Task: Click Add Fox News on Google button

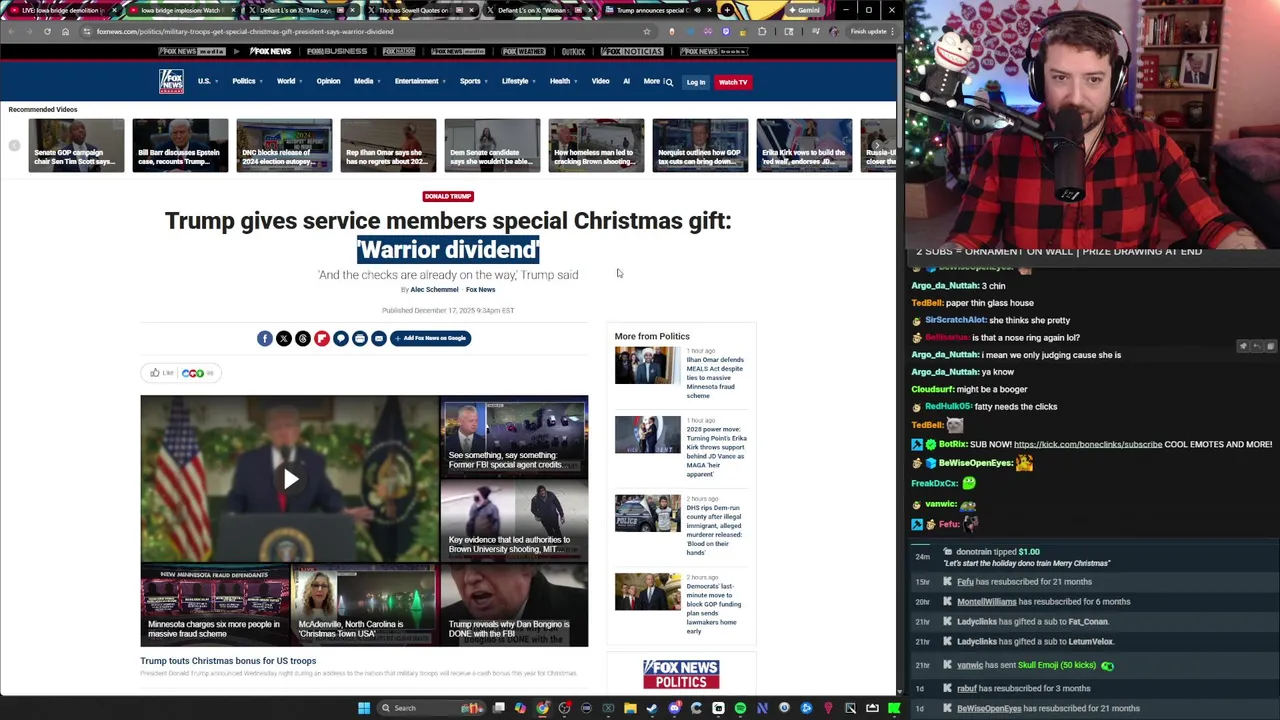Action: point(430,339)
